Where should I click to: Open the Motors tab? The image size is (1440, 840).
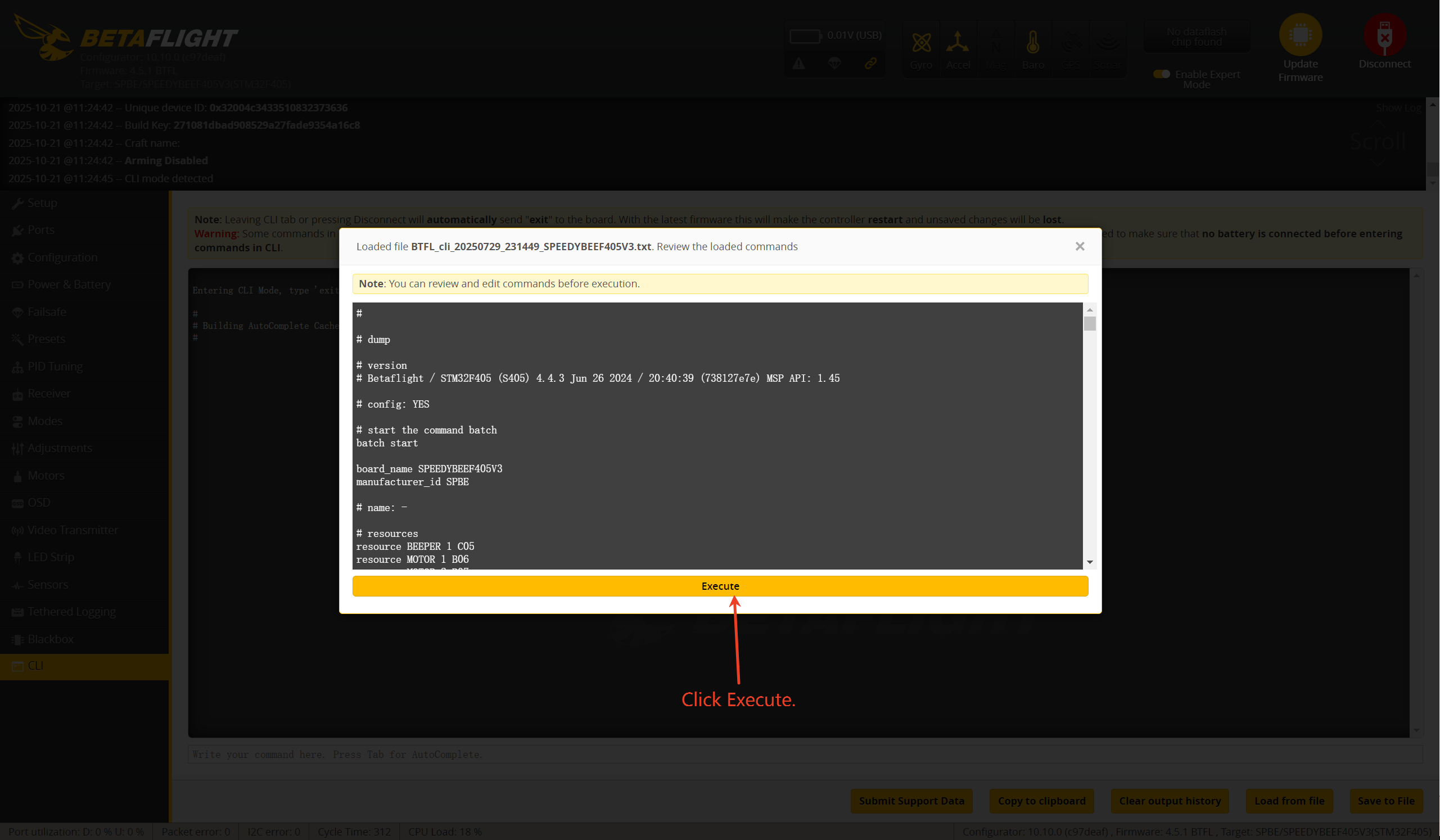point(46,476)
